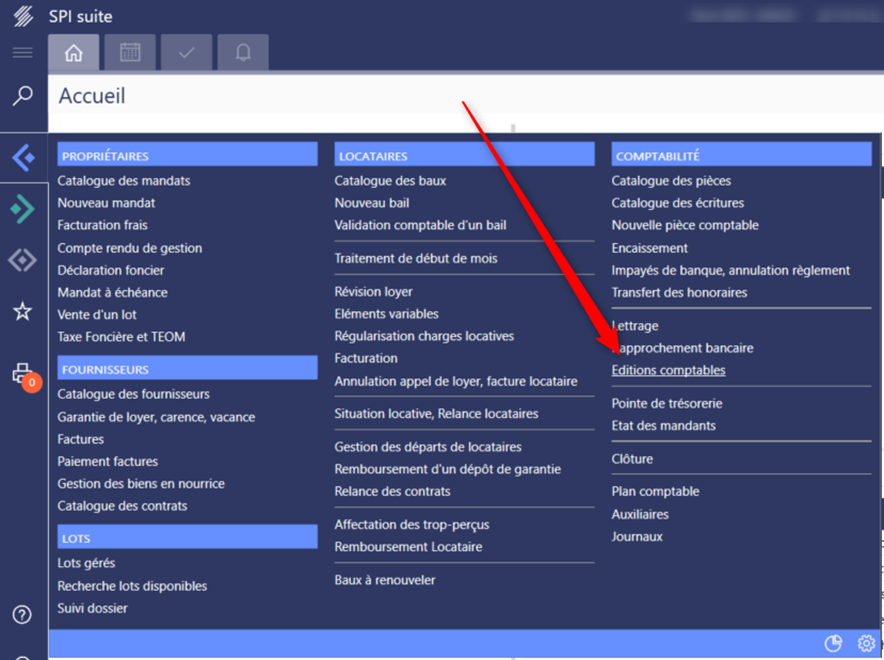Image resolution: width=884 pixels, height=660 pixels.
Task: Open Remboursement d'un dépôt de garantie
Action: 448,469
